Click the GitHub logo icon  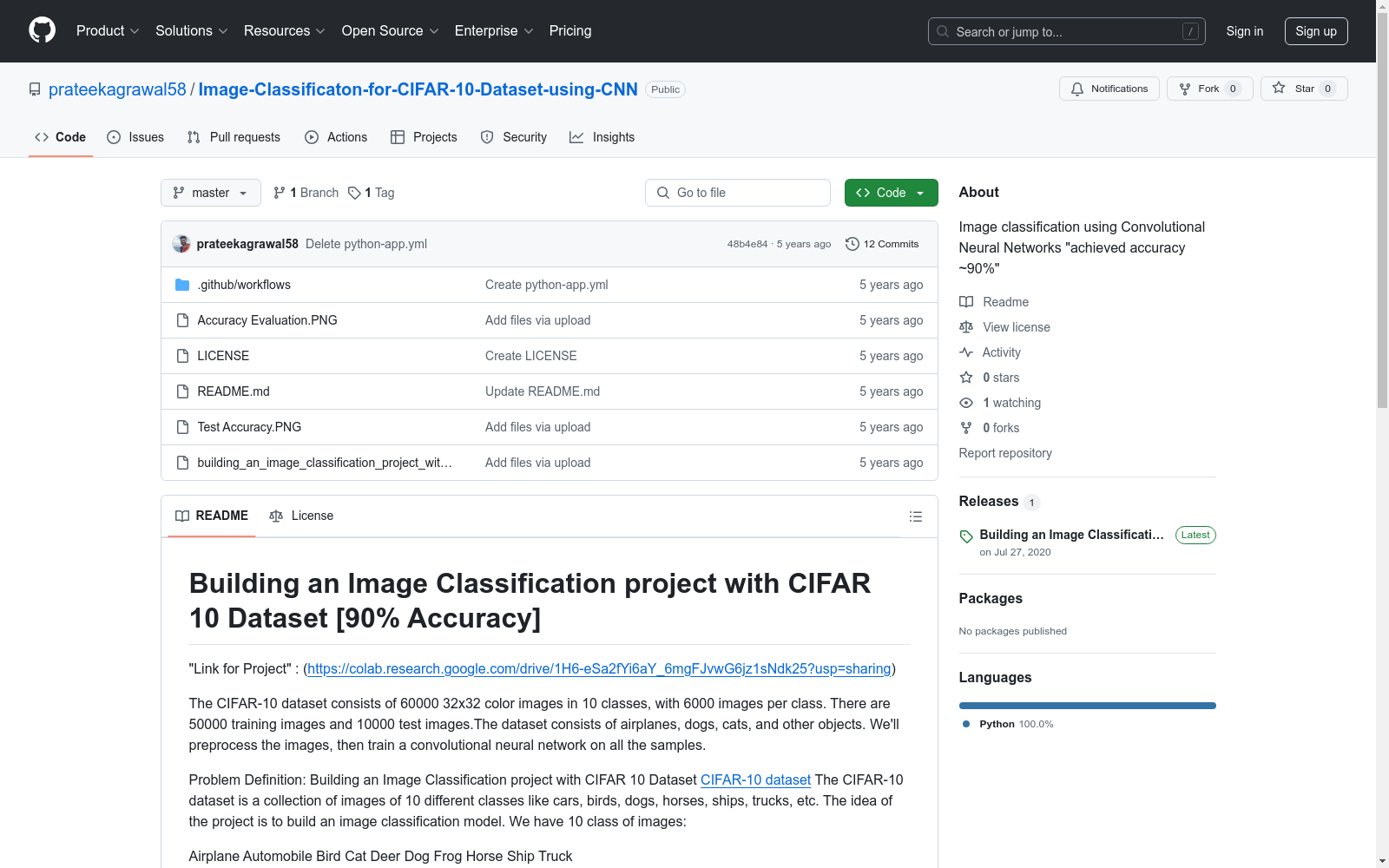tap(42, 30)
